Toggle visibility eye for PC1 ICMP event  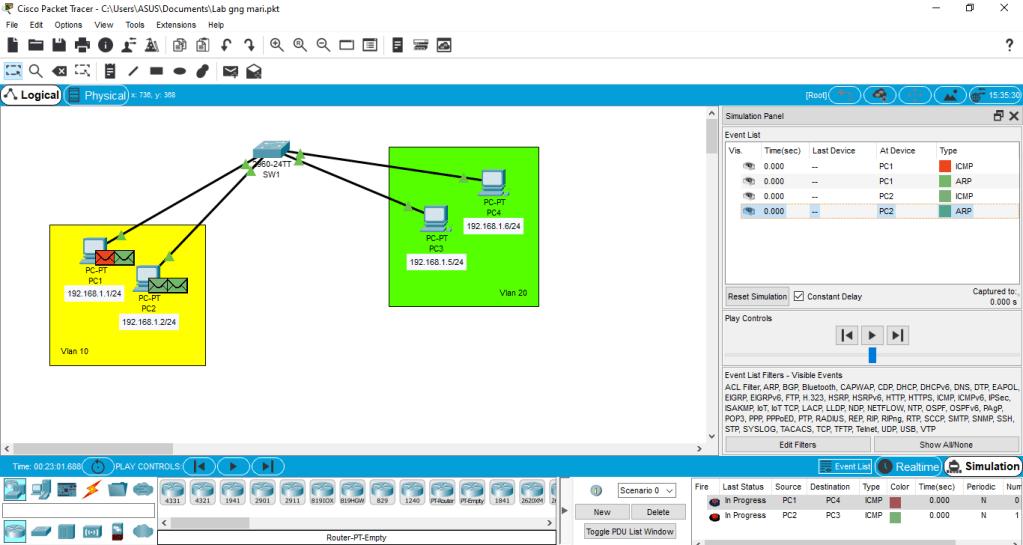pyautogui.click(x=748, y=166)
